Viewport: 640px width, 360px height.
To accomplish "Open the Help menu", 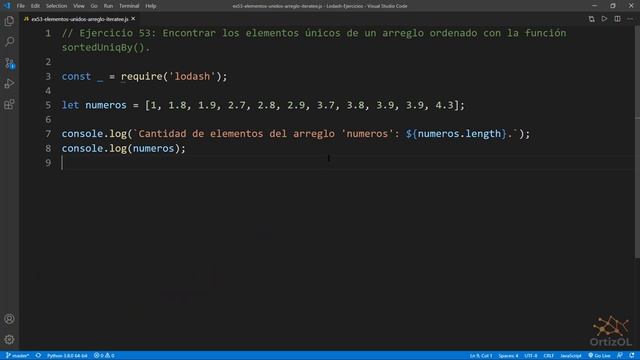I will [151, 6].
